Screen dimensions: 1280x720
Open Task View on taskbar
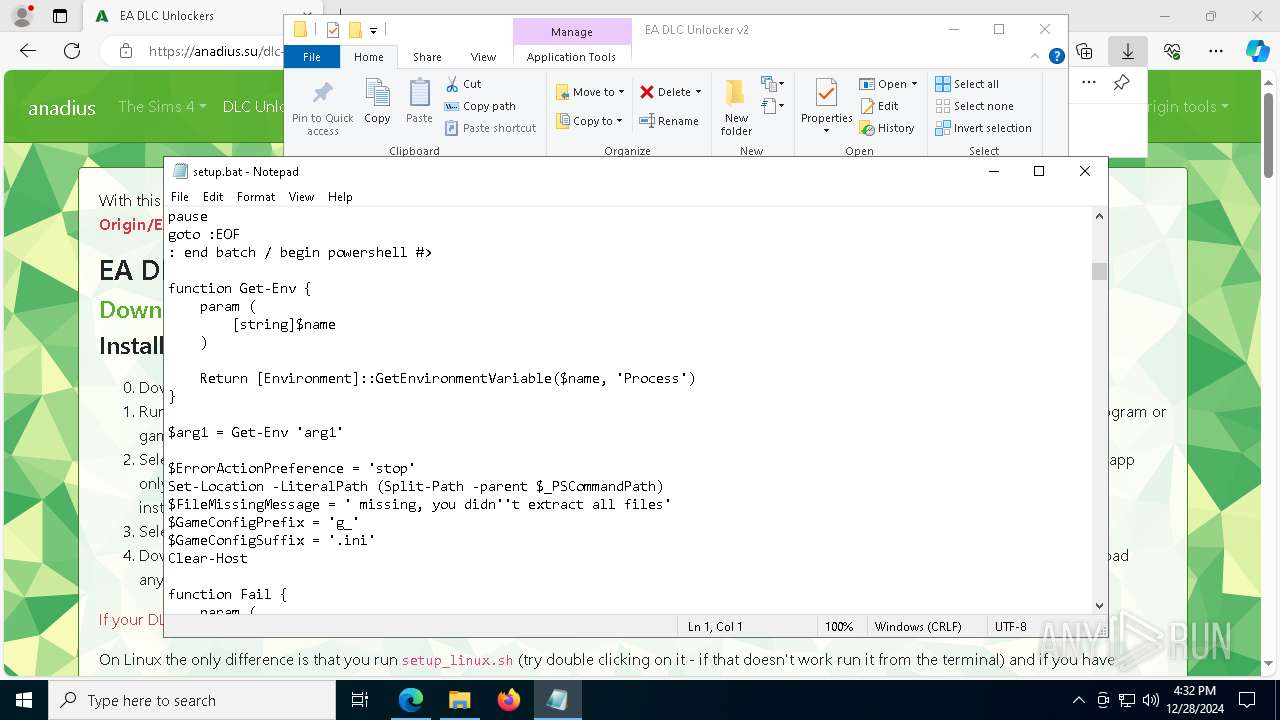(361, 700)
